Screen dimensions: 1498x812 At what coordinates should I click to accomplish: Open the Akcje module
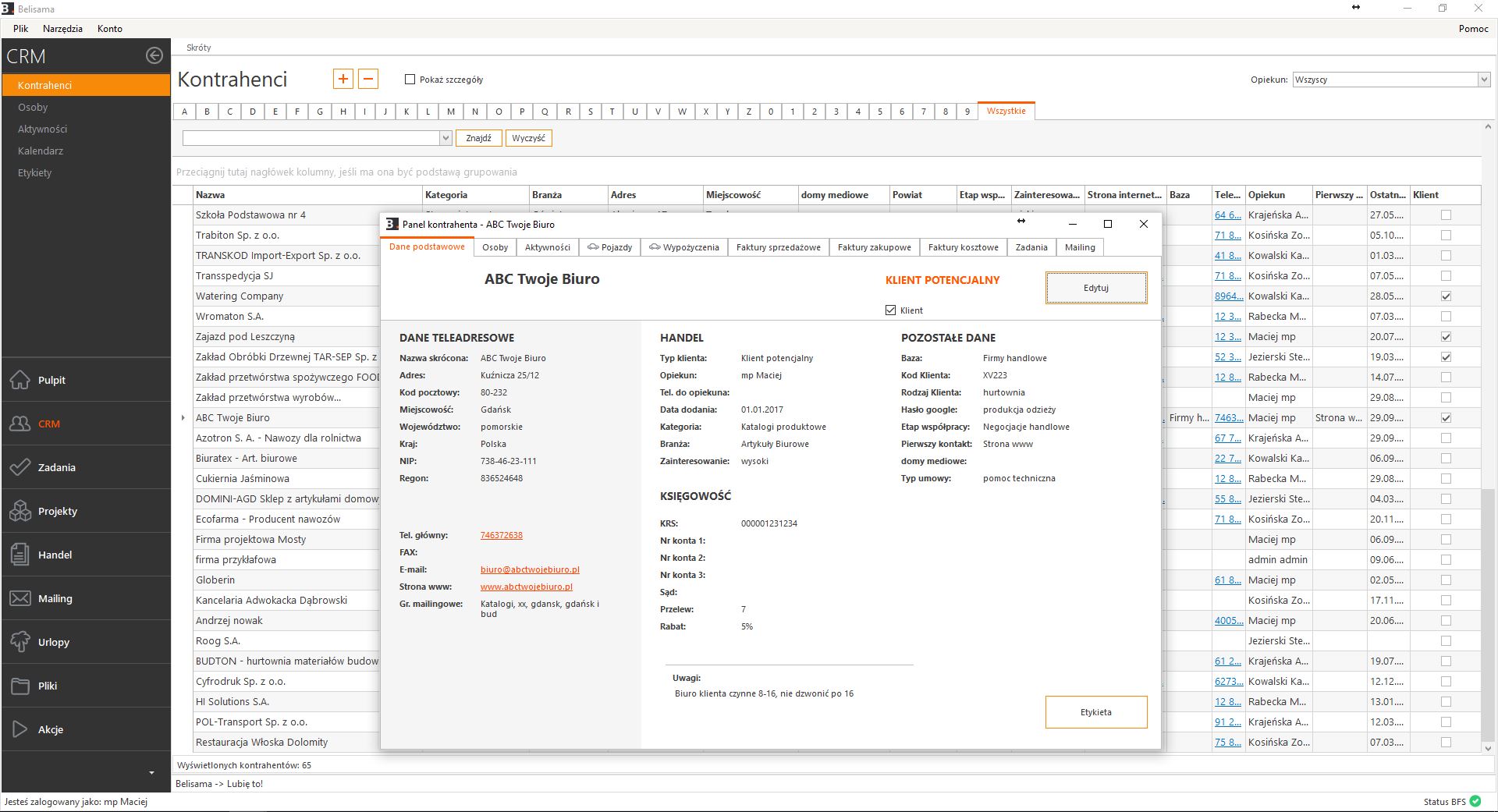[51, 729]
